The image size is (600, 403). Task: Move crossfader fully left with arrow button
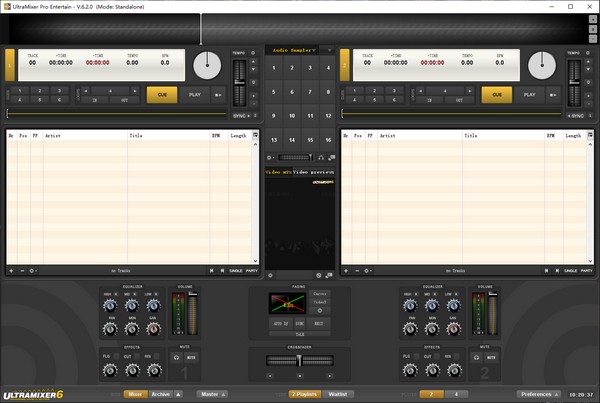tap(270, 376)
